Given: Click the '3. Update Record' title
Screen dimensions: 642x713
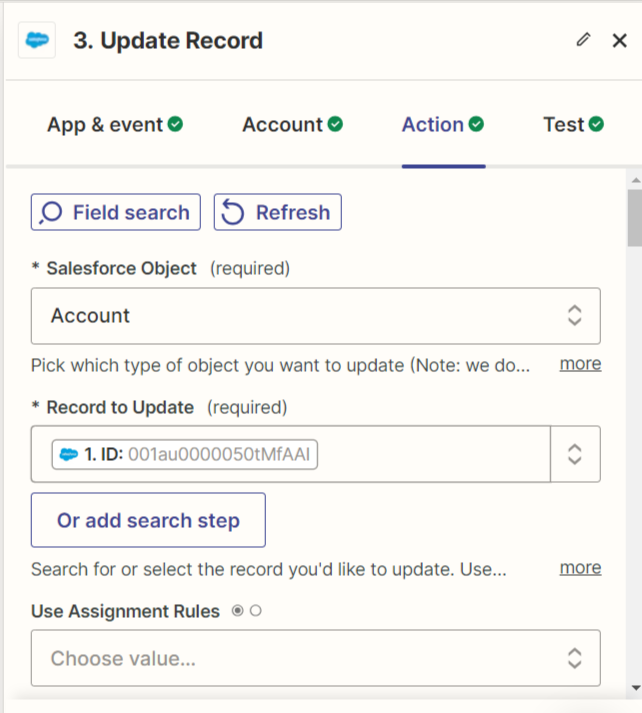Looking at the screenshot, I should 168,40.
